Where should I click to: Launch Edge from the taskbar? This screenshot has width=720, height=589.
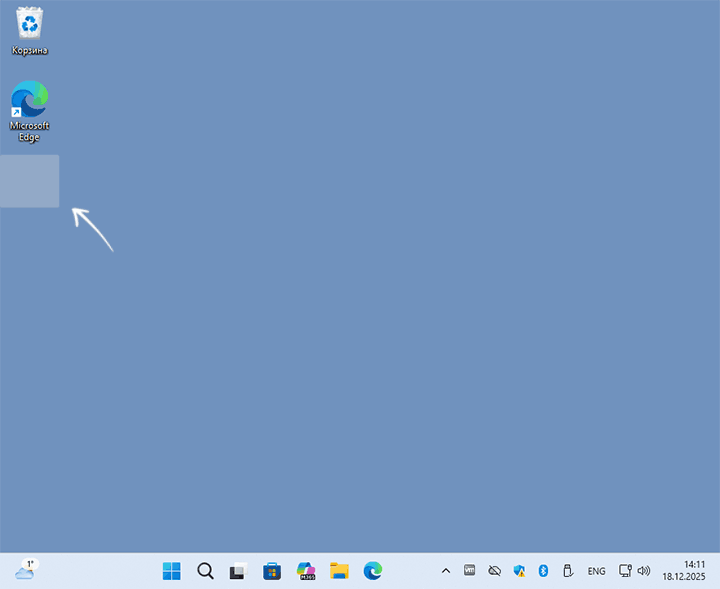373,571
